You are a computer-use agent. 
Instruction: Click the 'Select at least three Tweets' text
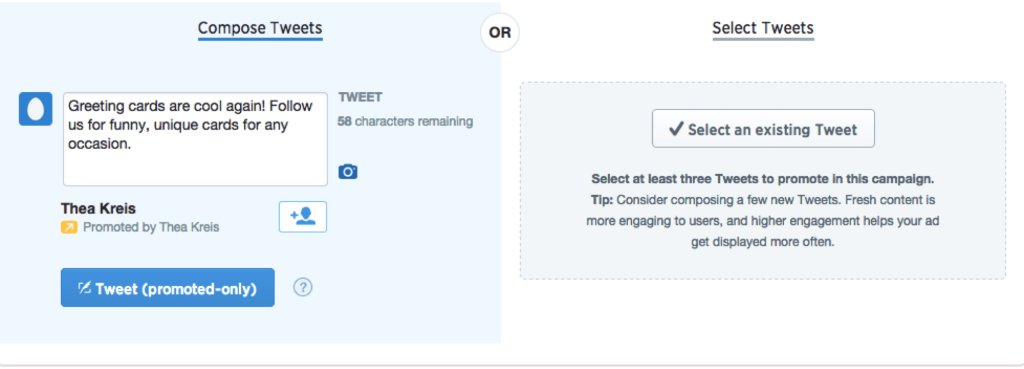pos(763,178)
